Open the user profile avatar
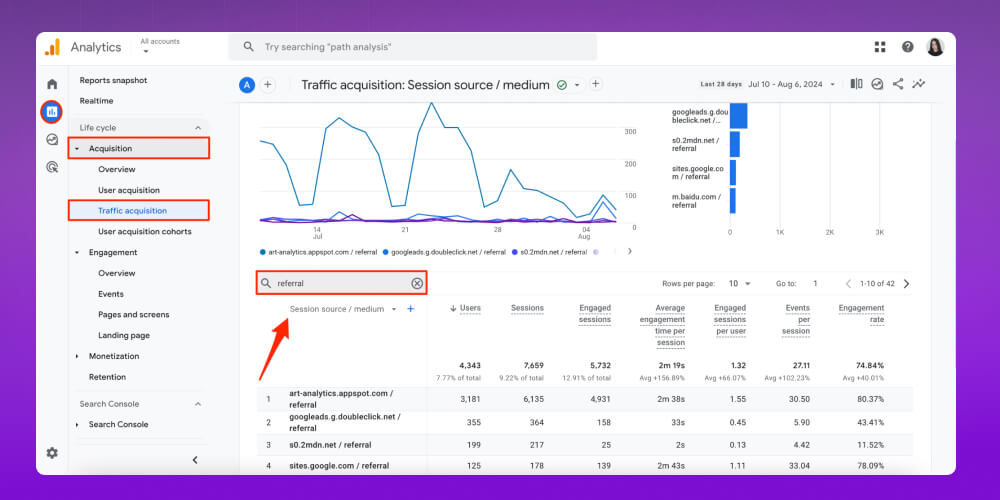 935,47
